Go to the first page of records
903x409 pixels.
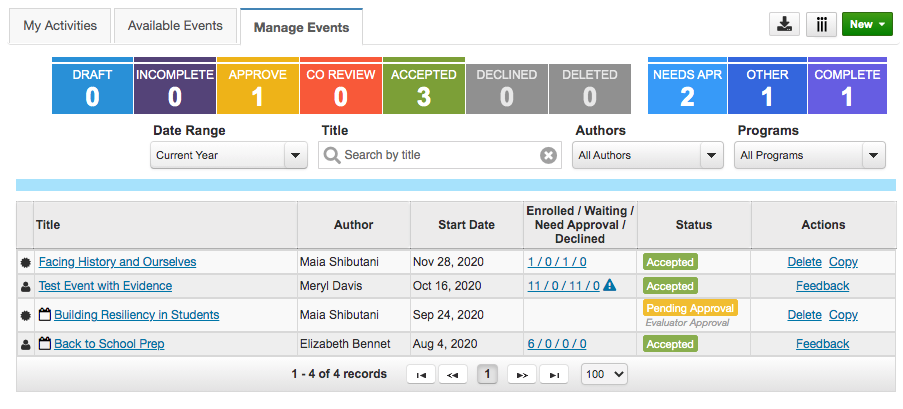point(421,374)
